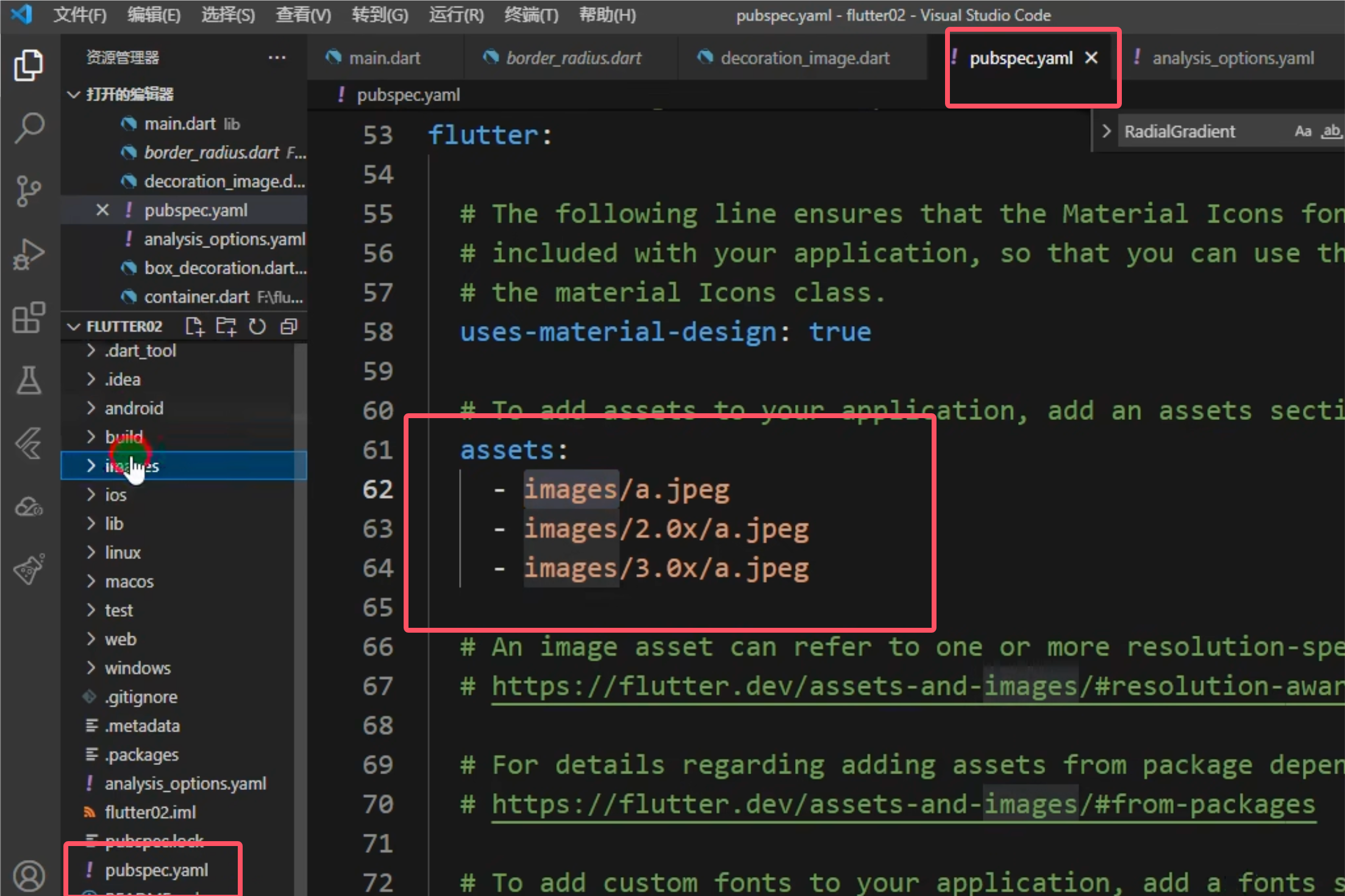Viewport: 1345px width, 896px height.
Task: Open the Run and Debug view
Action: [29, 254]
